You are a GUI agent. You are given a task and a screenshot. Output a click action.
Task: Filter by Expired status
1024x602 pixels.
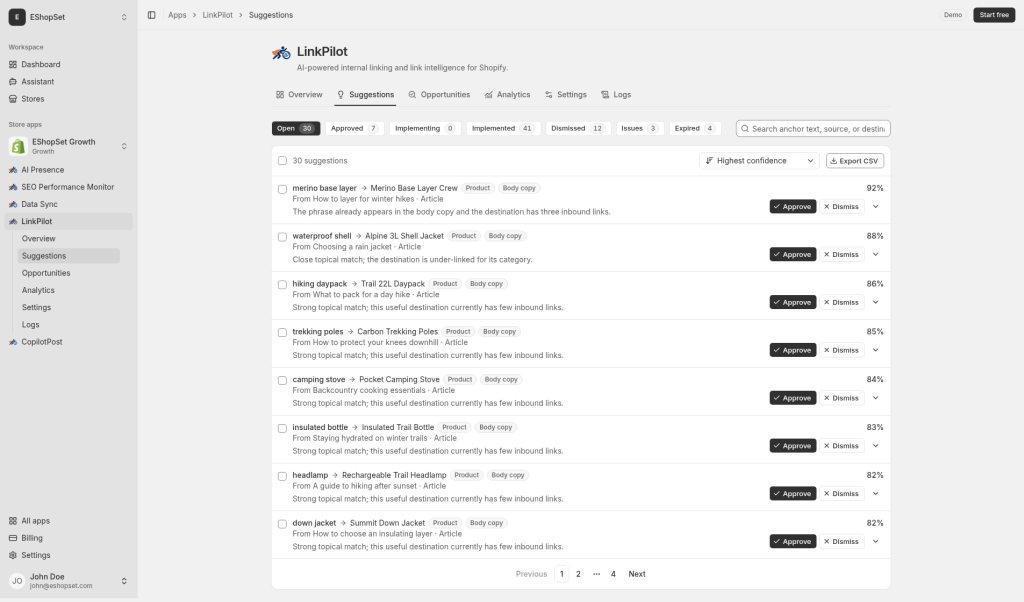tap(695, 129)
